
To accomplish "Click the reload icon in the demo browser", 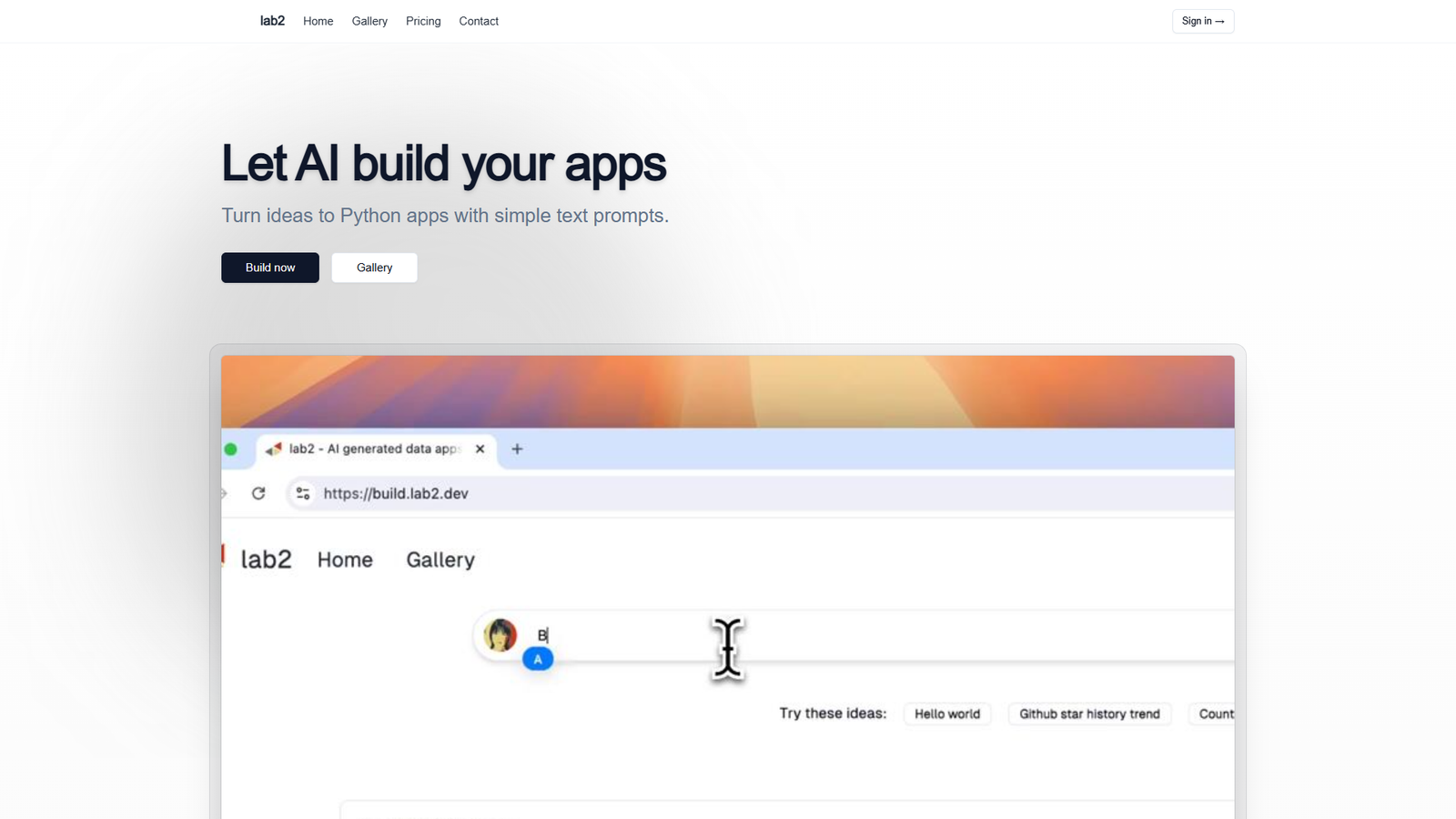I will pyautogui.click(x=258, y=493).
